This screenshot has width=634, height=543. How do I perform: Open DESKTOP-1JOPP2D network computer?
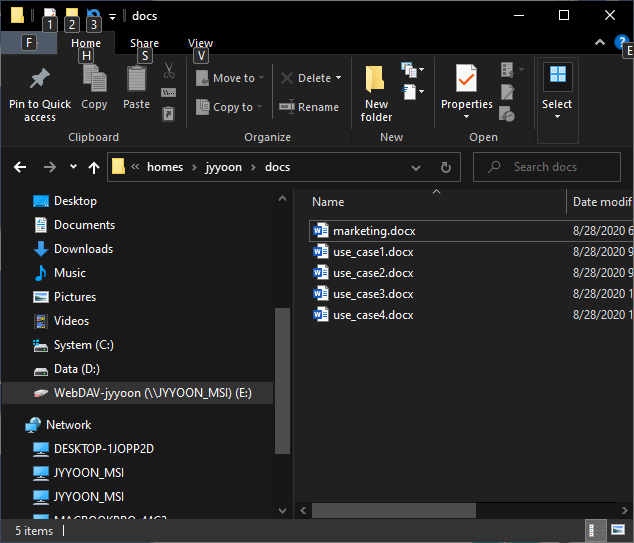click(x=104, y=449)
